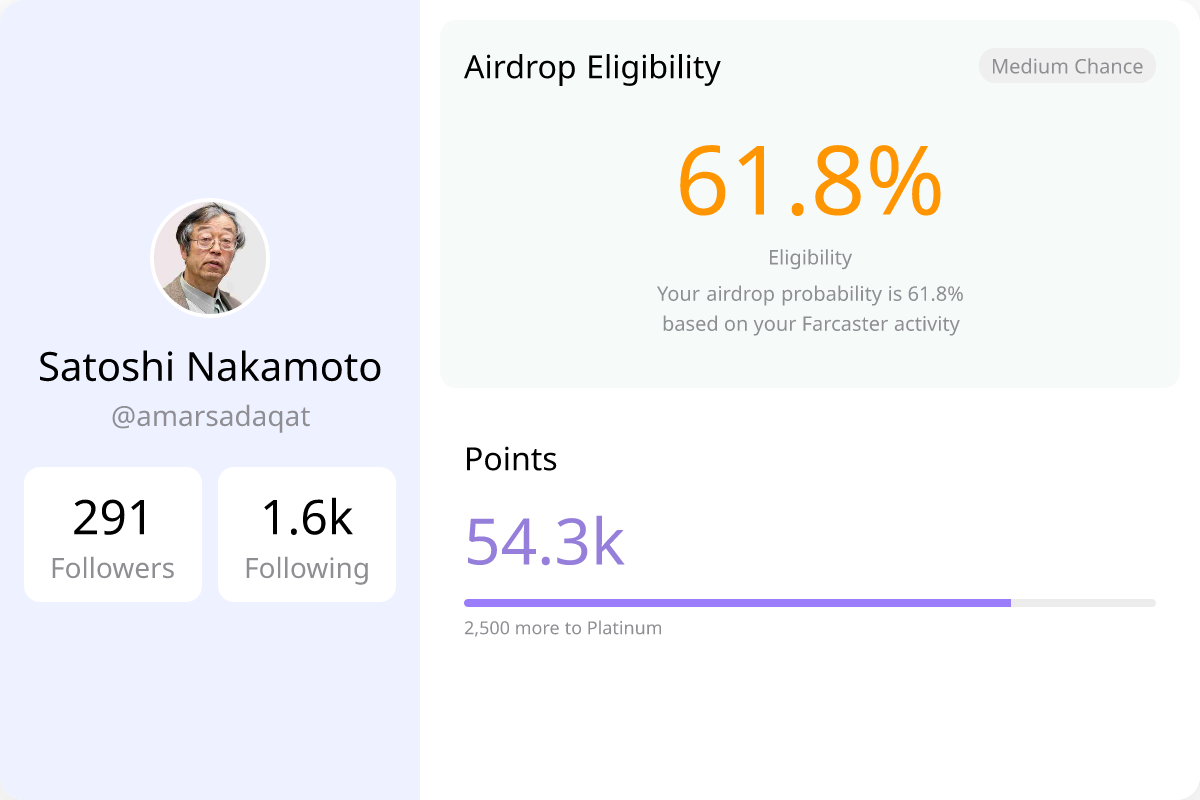1200x800 pixels.
Task: Open the 1.6k Following card
Action: tap(307, 534)
